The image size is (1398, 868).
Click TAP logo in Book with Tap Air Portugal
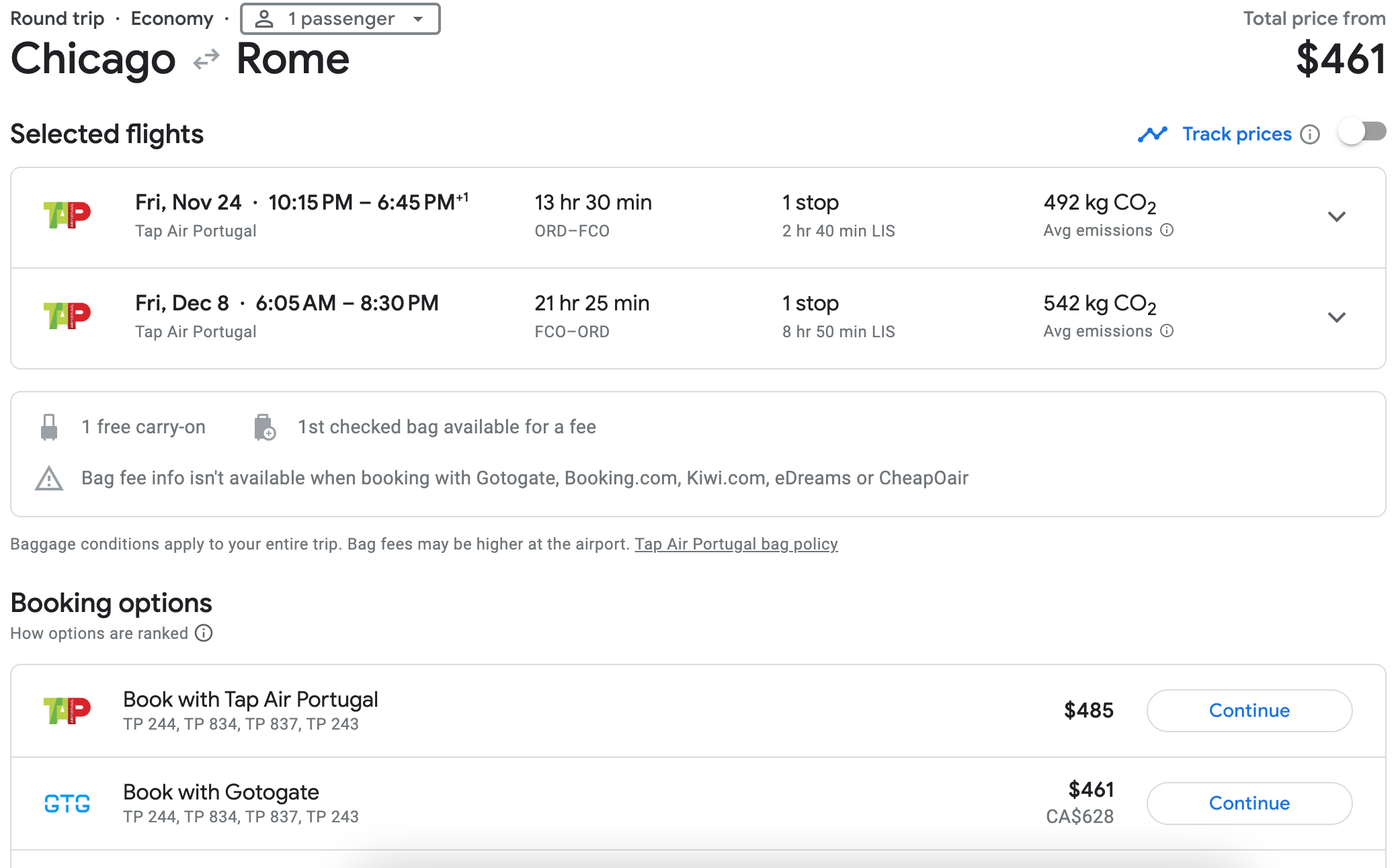pos(67,711)
